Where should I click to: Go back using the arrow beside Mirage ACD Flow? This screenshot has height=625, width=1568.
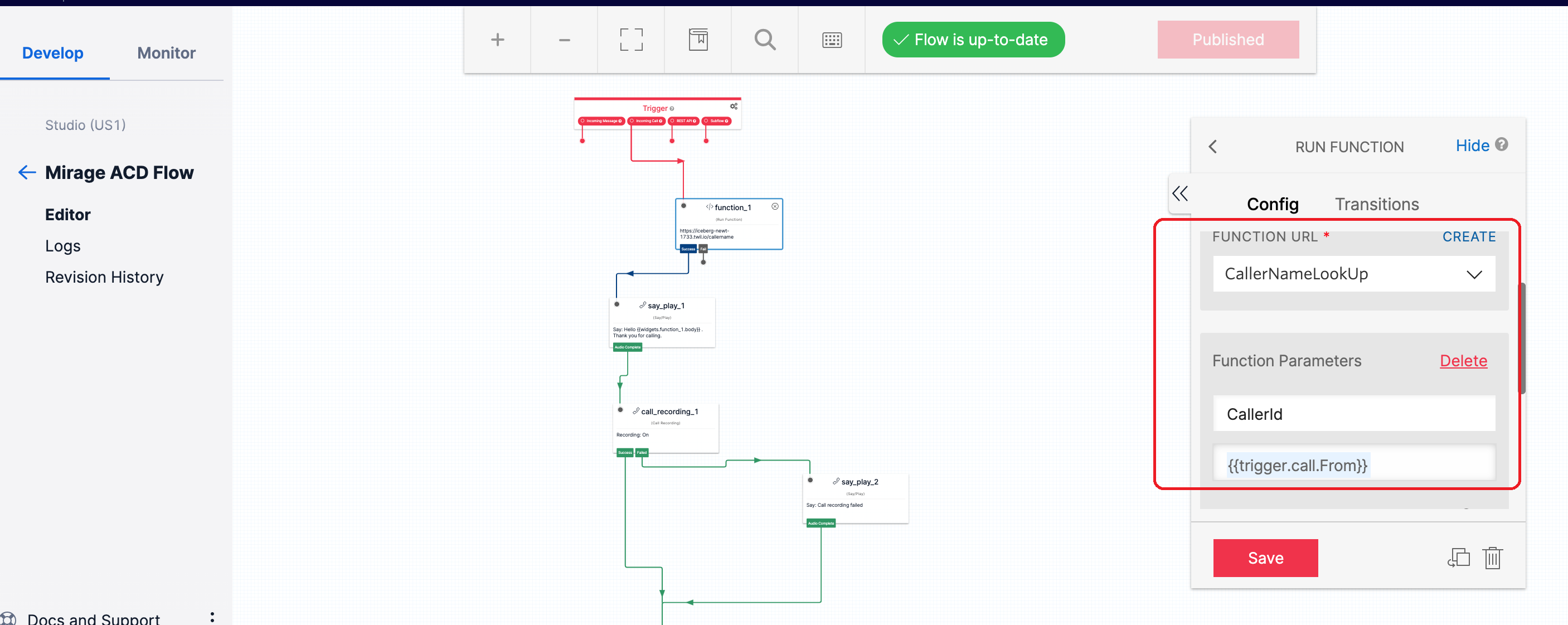(x=27, y=173)
